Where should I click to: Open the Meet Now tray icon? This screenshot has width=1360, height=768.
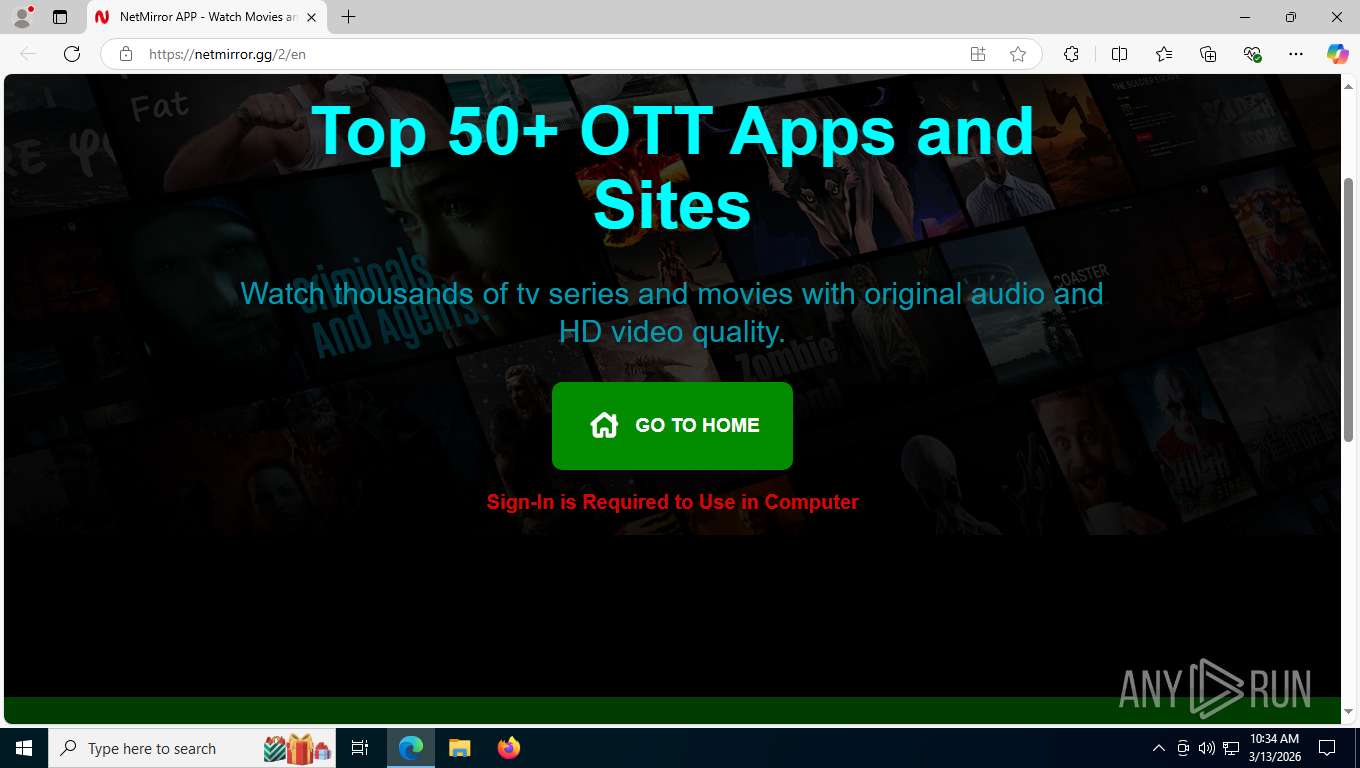coord(1183,748)
